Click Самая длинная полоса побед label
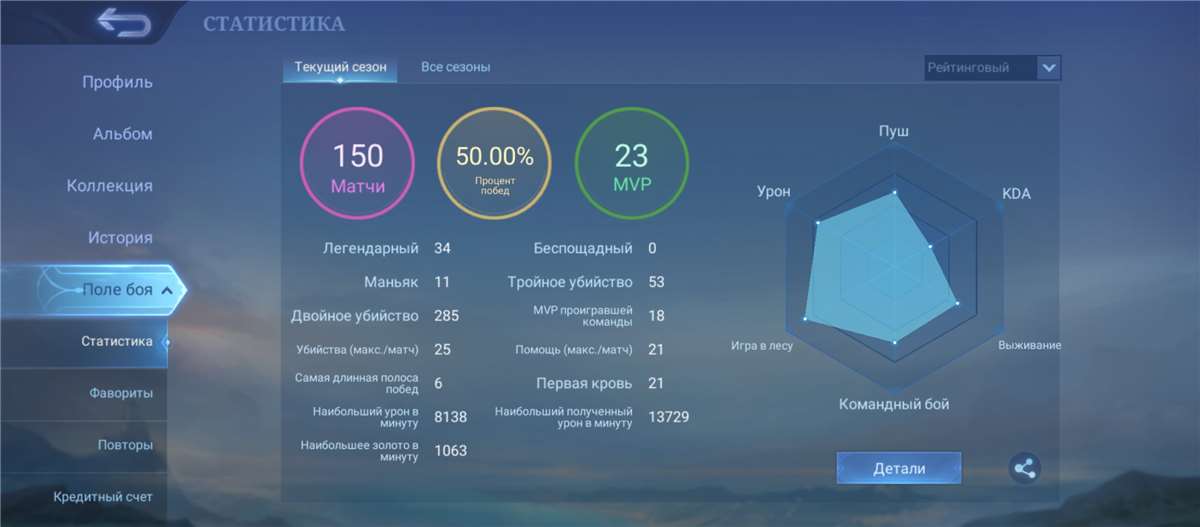This screenshot has width=1200, height=527. coord(357,384)
